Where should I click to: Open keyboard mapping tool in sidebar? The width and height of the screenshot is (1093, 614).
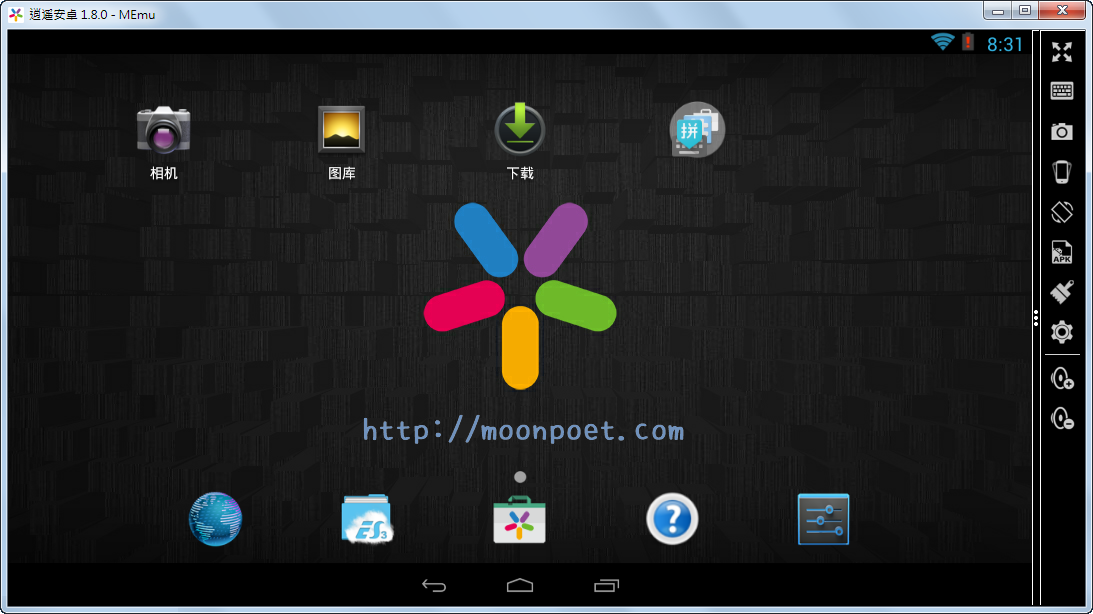(x=1062, y=91)
